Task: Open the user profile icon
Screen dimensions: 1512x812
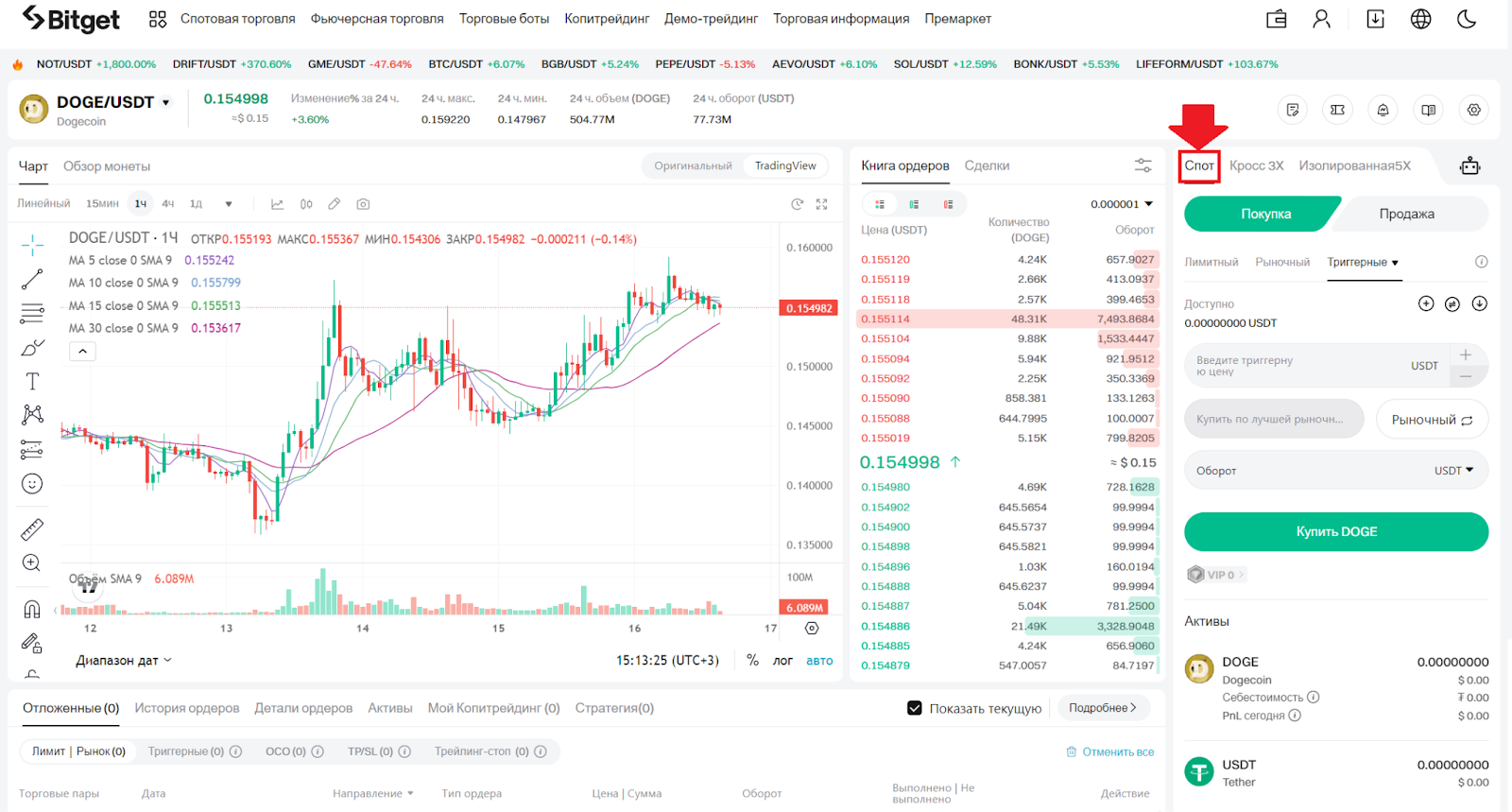Action: (x=1321, y=19)
